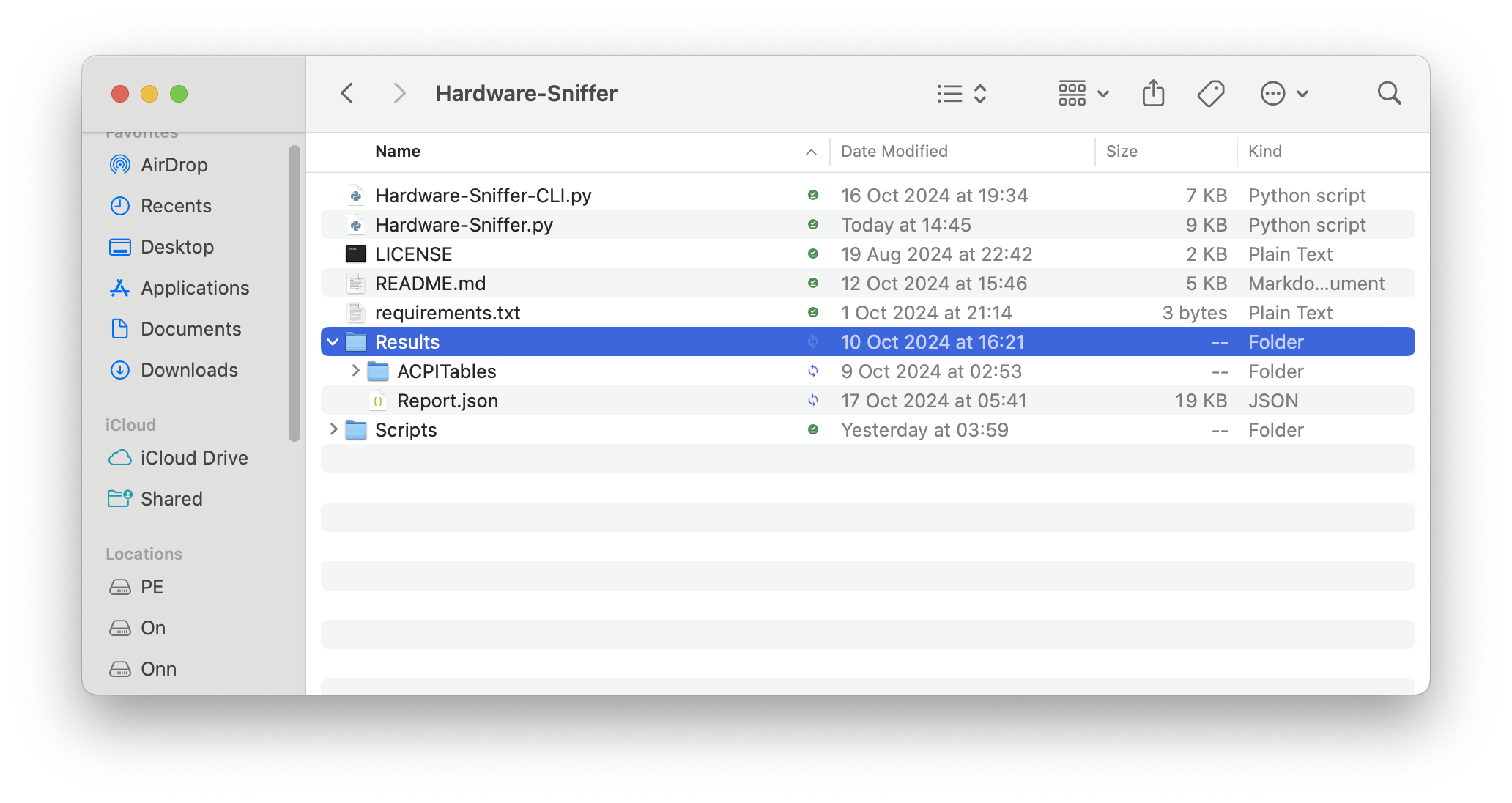Select Downloads in the sidebar
Viewport: 1512px width, 803px height.
[x=189, y=370]
